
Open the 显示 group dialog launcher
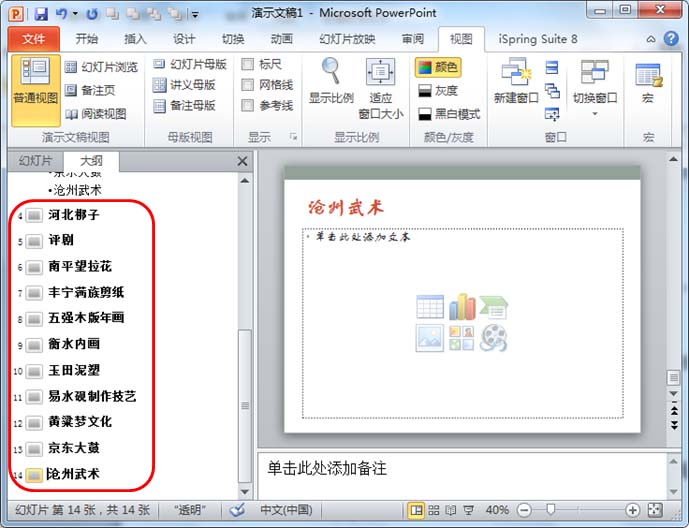(x=294, y=137)
